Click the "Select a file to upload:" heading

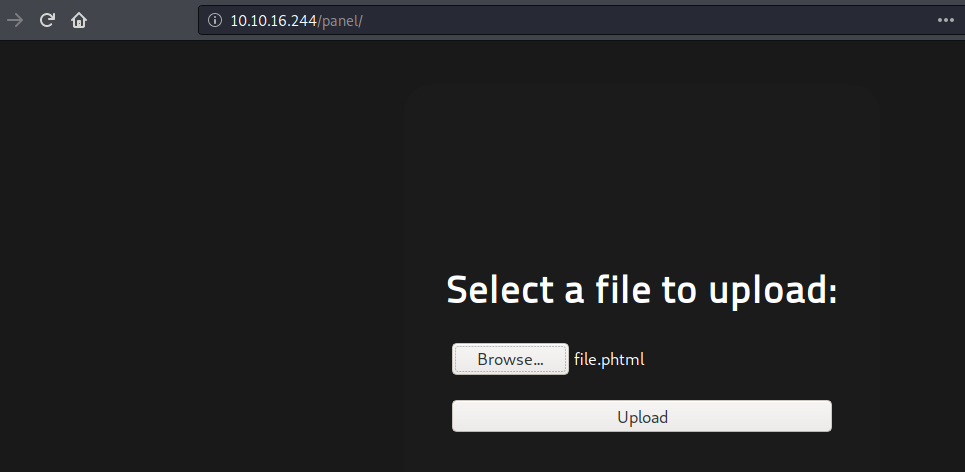coord(641,290)
